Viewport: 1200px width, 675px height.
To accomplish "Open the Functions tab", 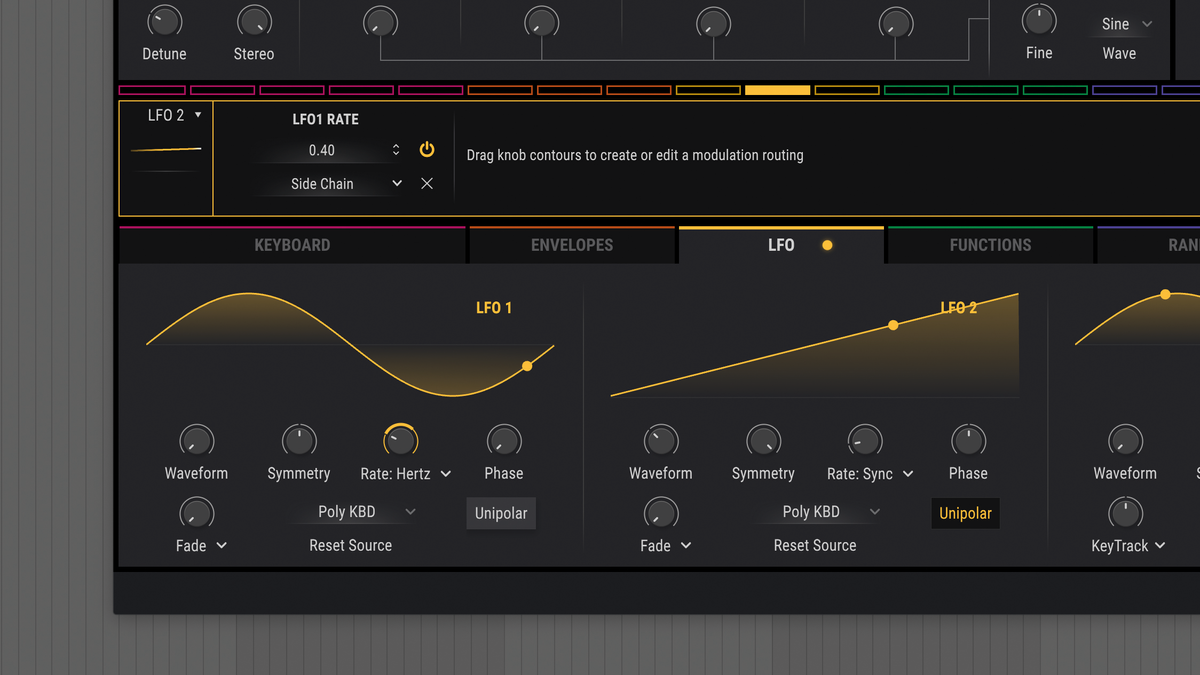I will (988, 244).
